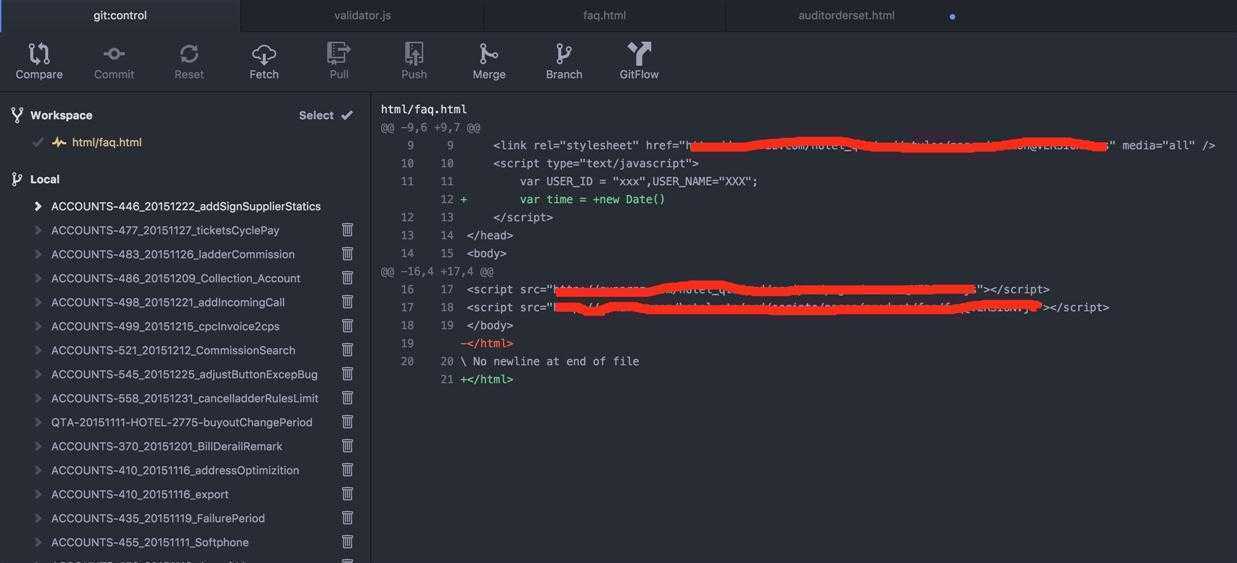Checkout branch ACCOUNTS-435_20151119_FailurePeriod

158,518
